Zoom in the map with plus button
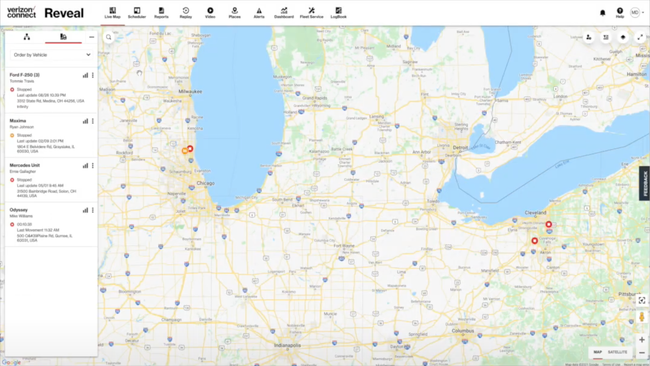The width and height of the screenshot is (650, 366). (642, 339)
